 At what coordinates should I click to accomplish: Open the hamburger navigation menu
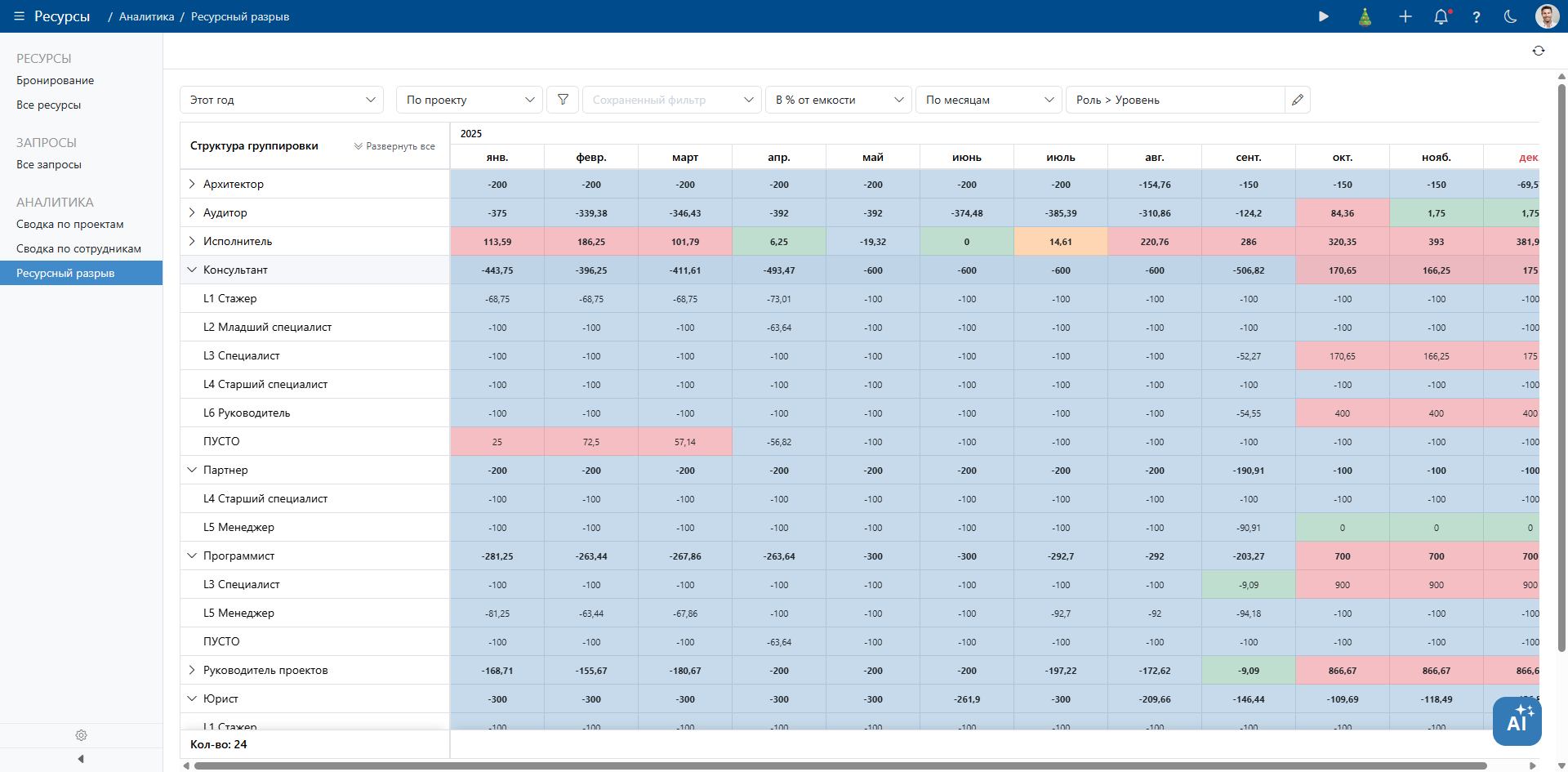[x=19, y=16]
